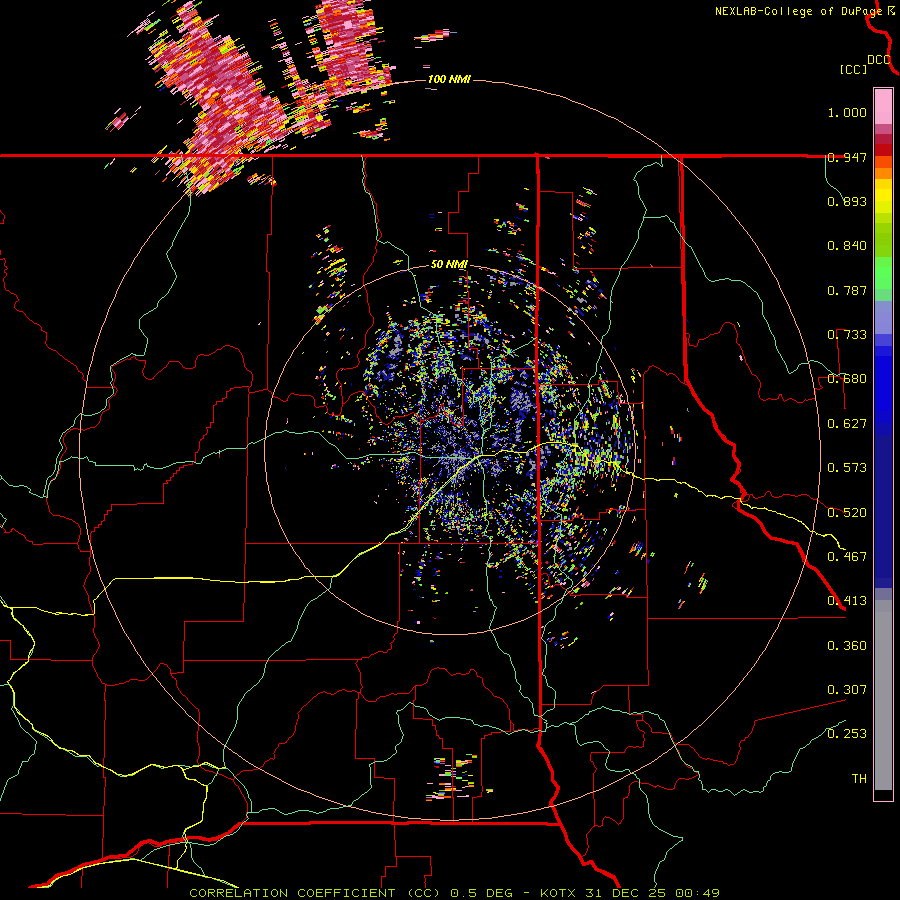Screen dimensions: 900x900
Task: Pick the light pink segment of color bar
Action: (x=883, y=106)
